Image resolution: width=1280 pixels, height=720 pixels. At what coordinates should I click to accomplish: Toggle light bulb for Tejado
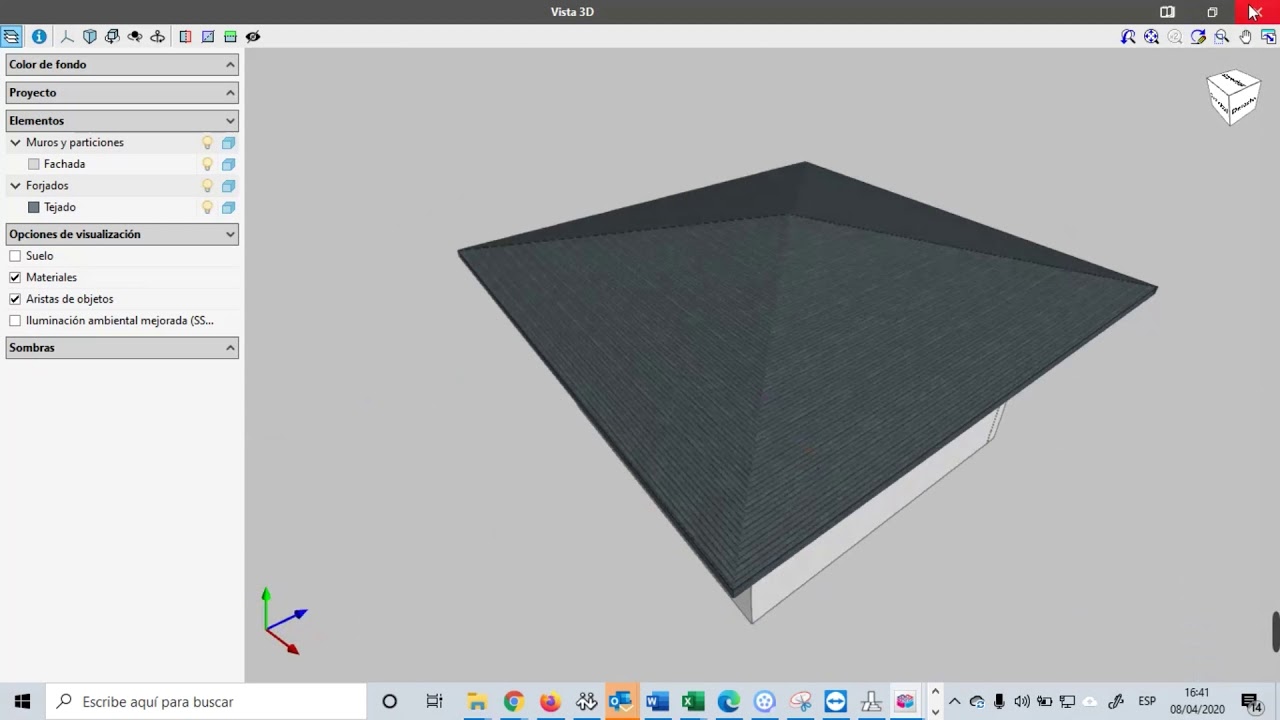(x=207, y=207)
